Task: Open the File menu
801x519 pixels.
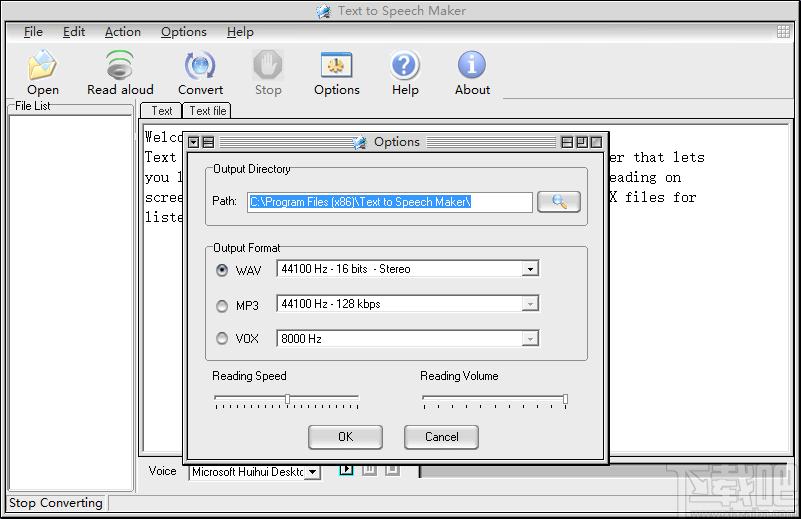Action: coord(33,32)
